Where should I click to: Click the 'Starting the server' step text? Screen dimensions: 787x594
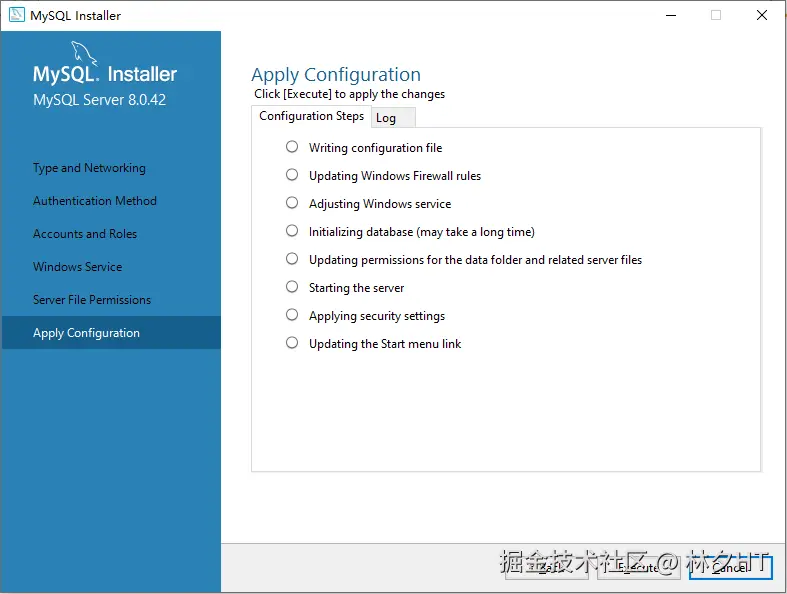coord(356,288)
